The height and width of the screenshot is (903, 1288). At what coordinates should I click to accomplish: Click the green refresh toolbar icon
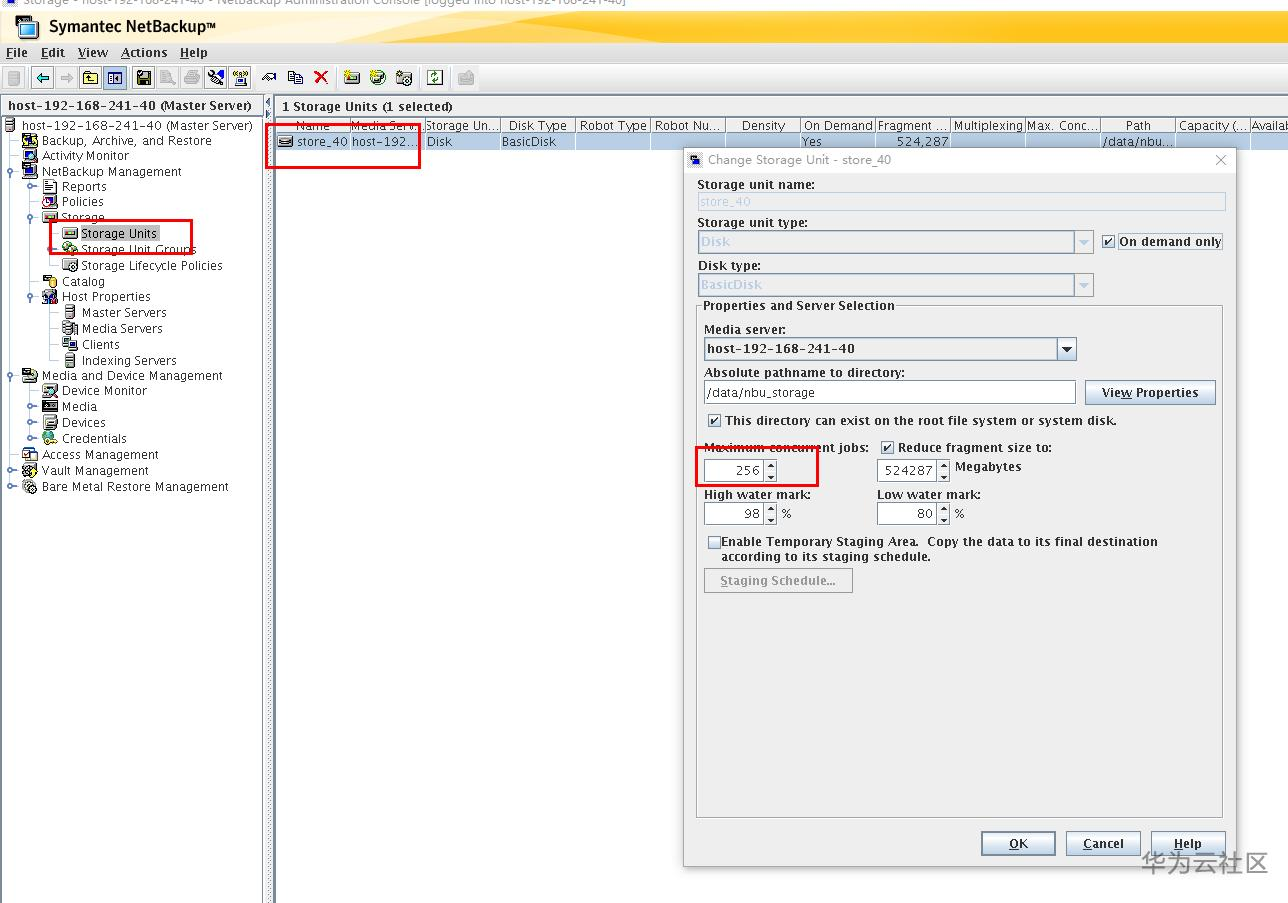point(435,78)
